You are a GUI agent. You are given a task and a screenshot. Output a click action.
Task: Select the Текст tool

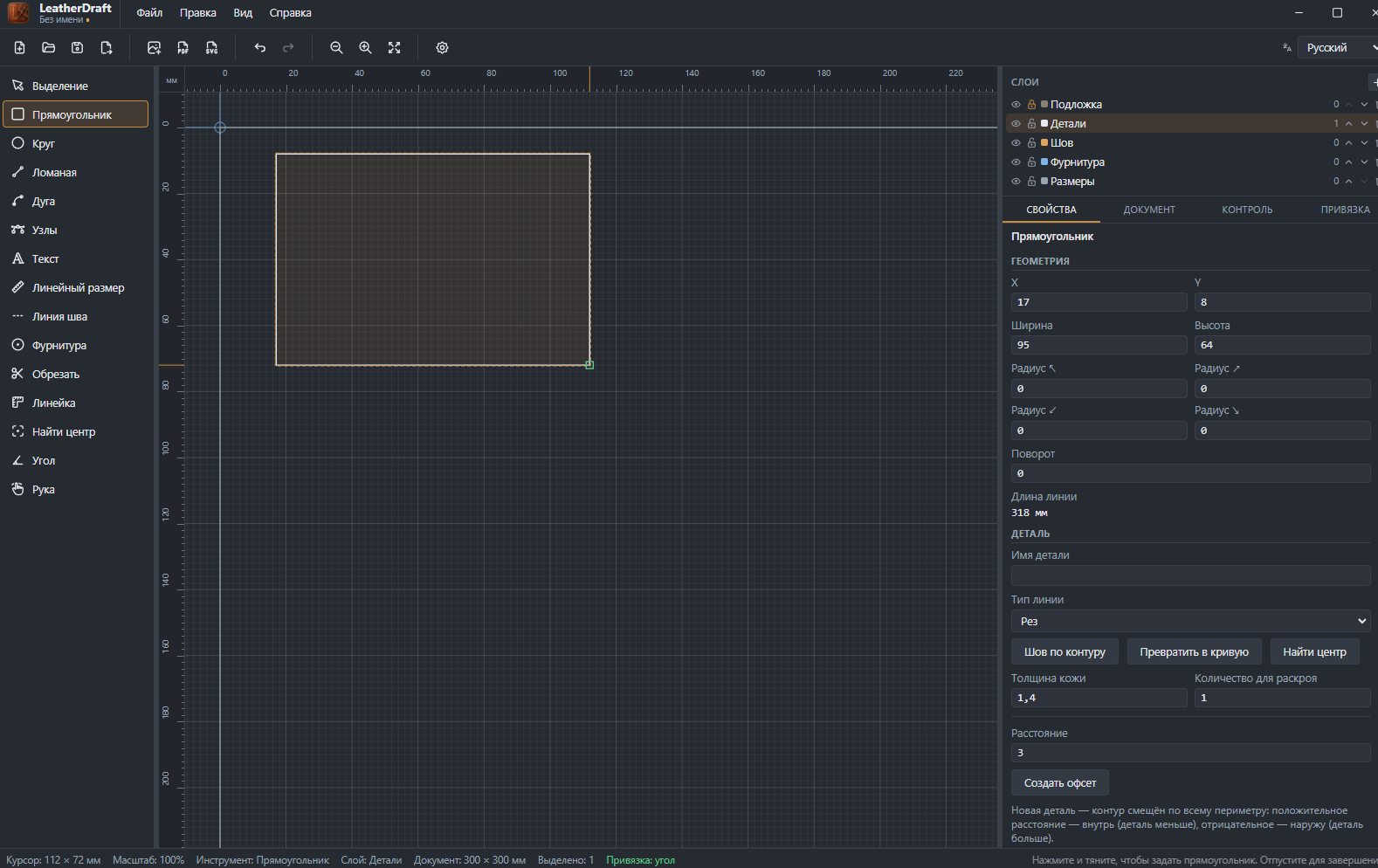(x=76, y=258)
